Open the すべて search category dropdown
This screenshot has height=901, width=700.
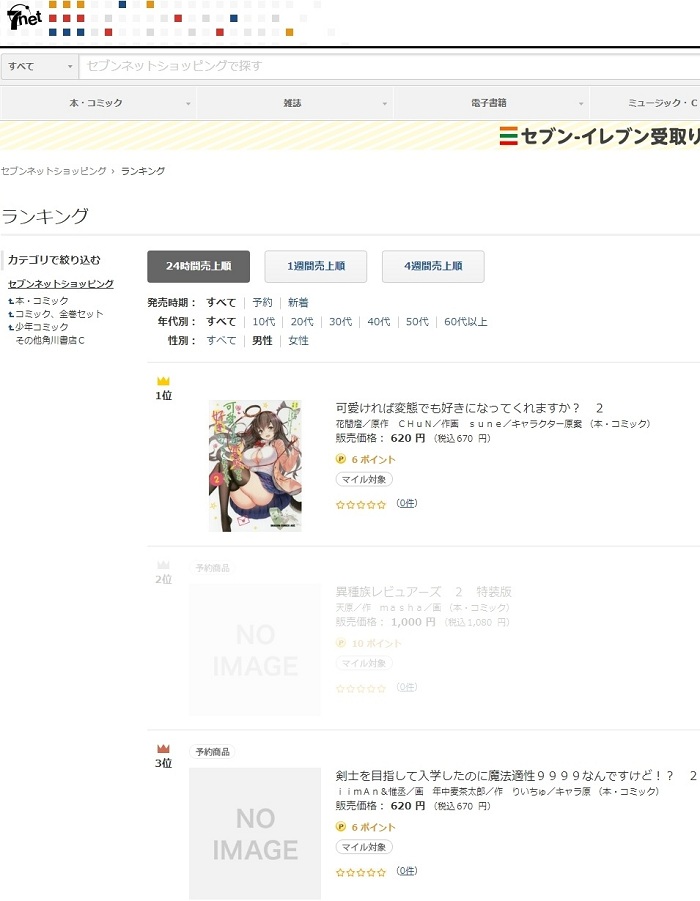tap(39, 66)
